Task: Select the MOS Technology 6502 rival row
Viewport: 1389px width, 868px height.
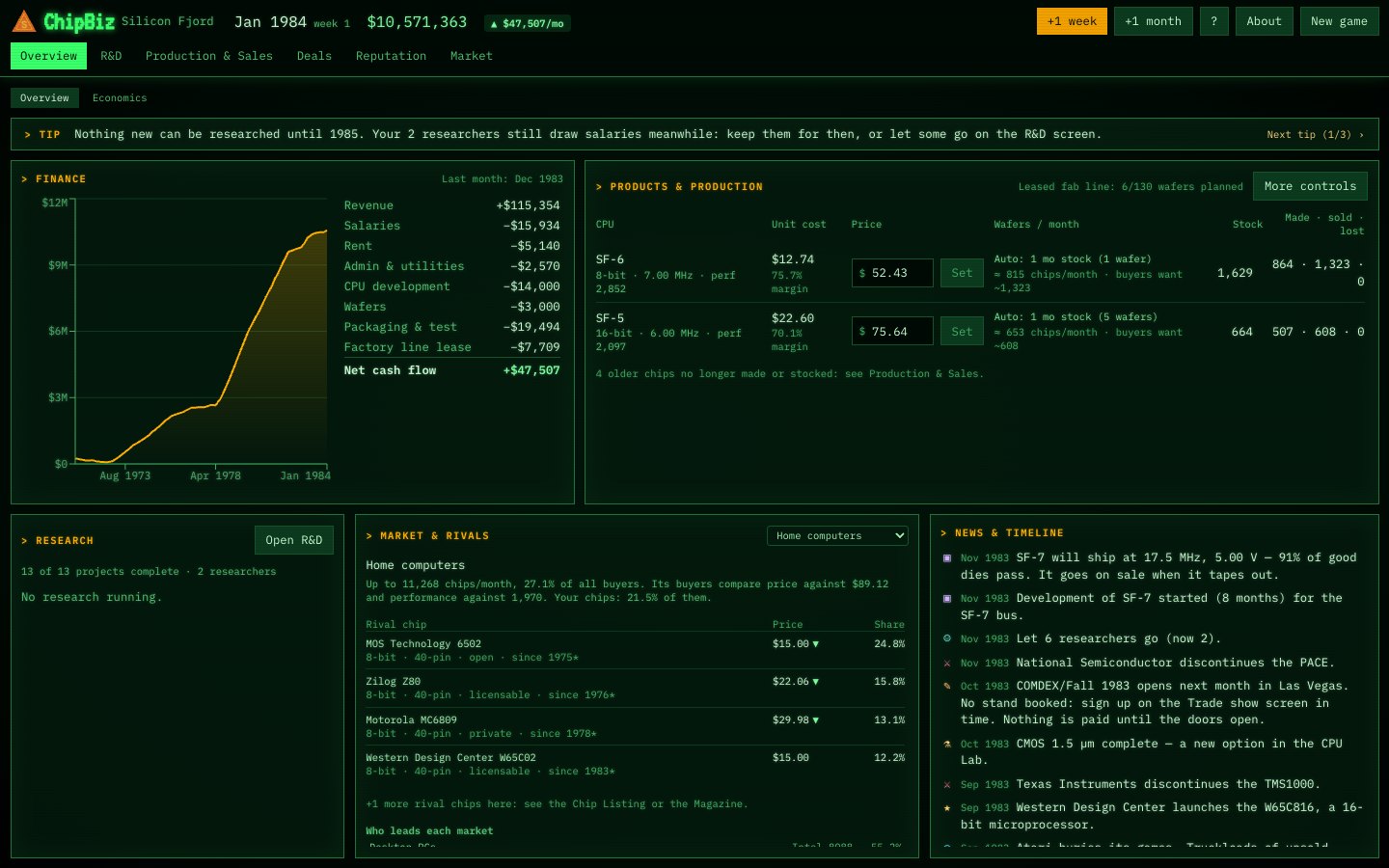Action: click(635, 651)
